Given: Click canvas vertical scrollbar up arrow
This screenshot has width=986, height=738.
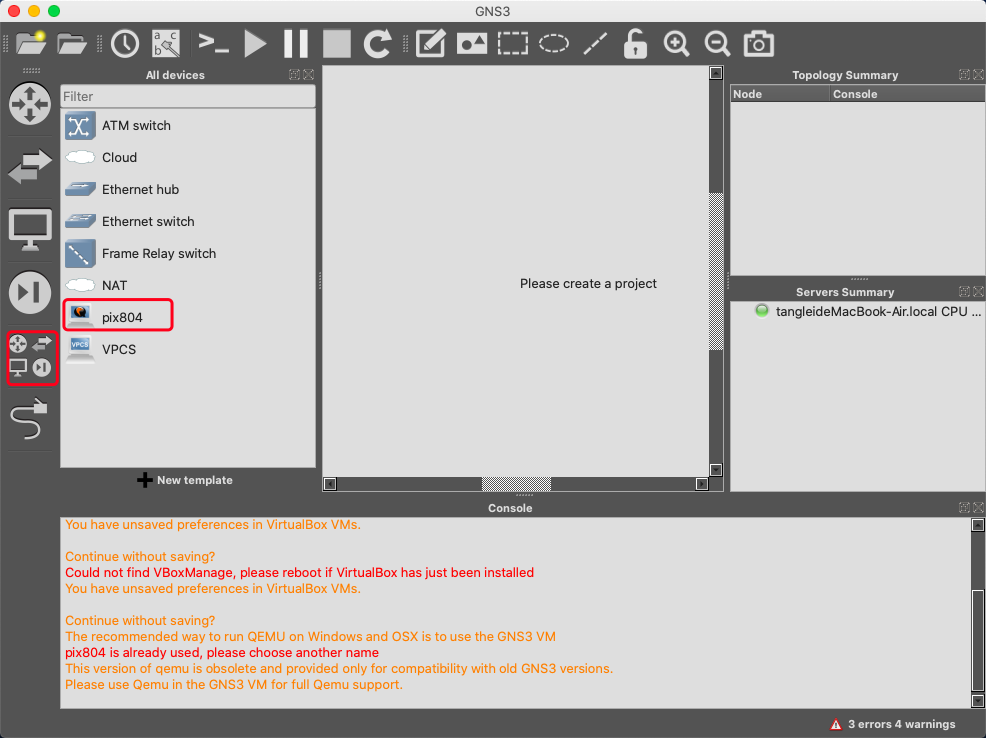Looking at the screenshot, I should (716, 73).
